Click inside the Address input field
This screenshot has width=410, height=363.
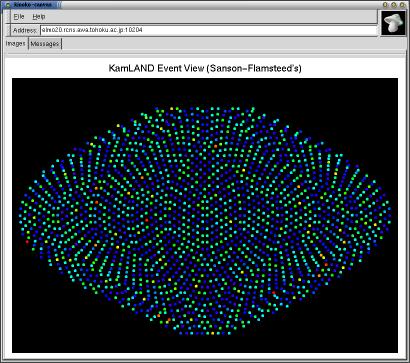[x=209, y=30]
